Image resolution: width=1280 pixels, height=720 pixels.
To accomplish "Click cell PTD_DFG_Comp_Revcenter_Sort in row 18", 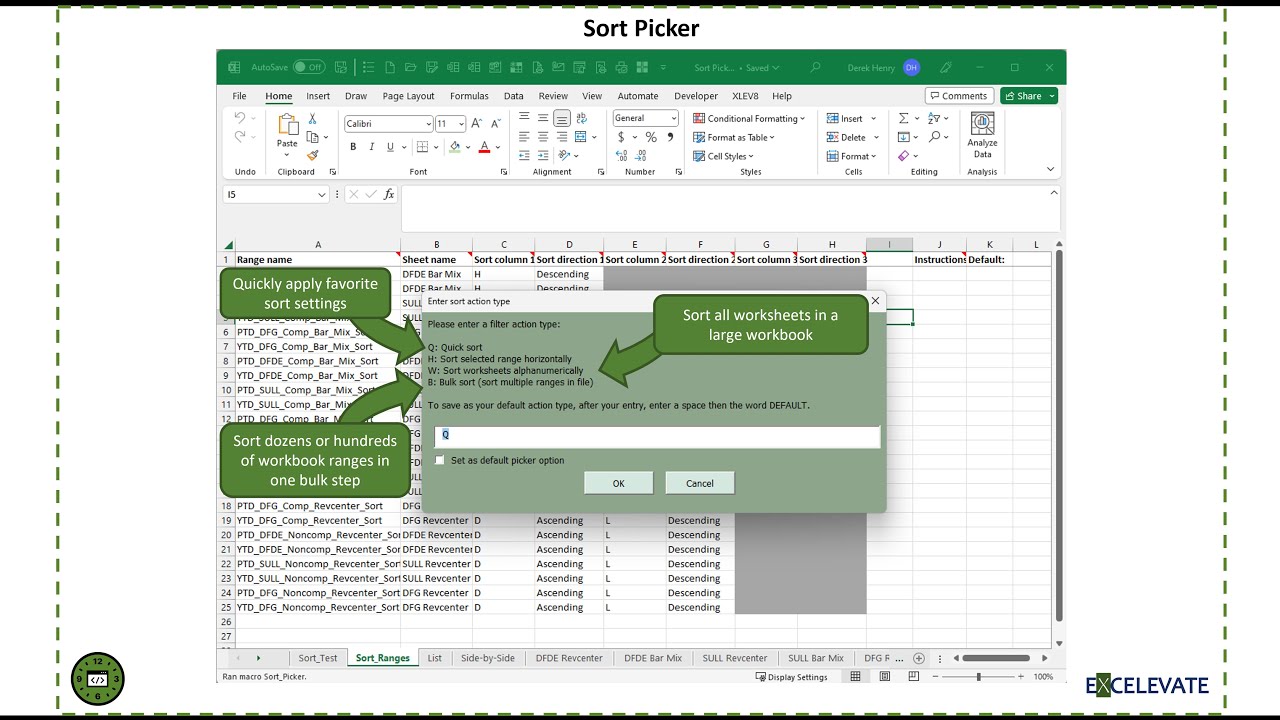I will point(318,506).
